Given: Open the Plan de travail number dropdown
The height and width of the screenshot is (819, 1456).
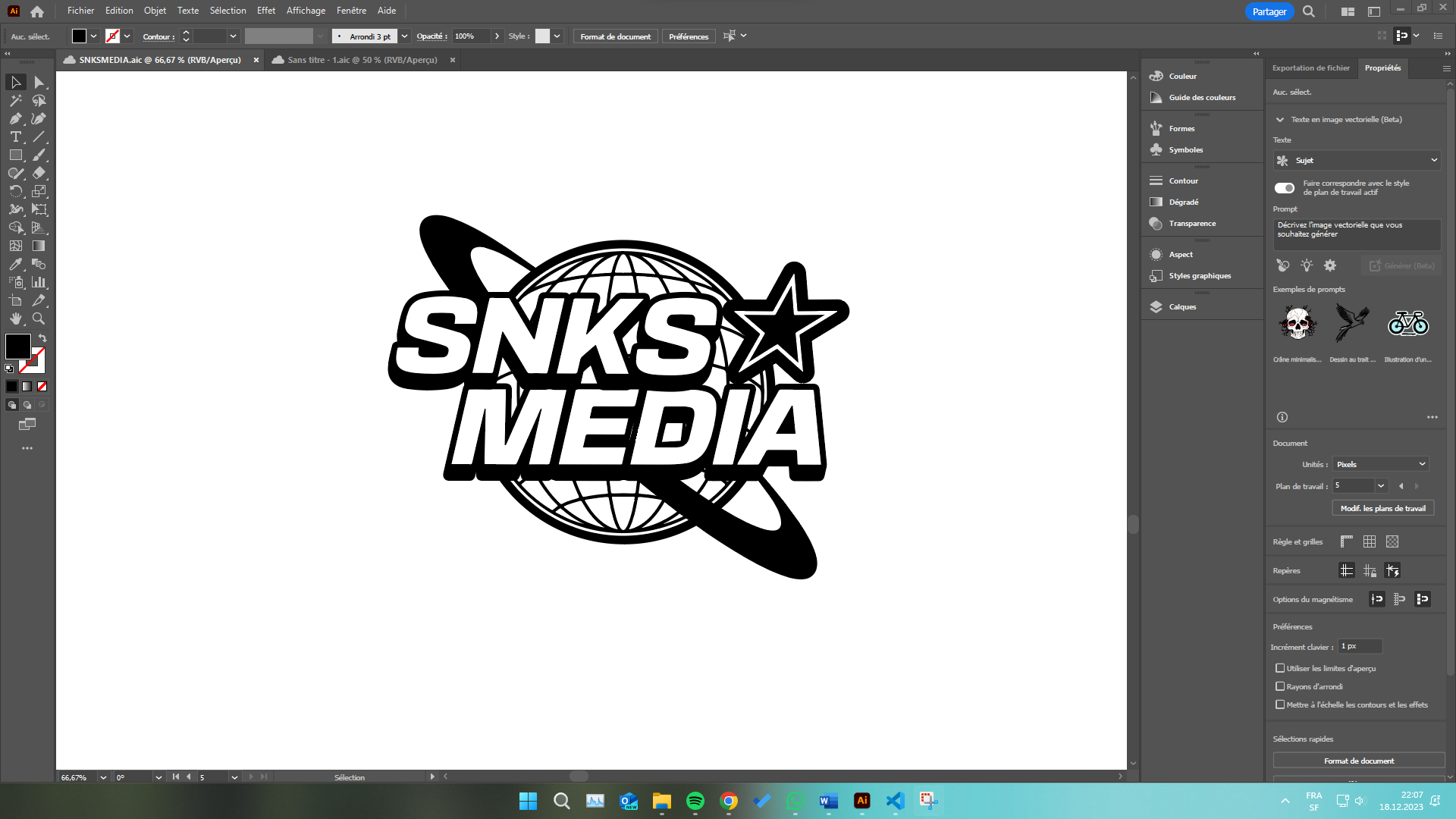Looking at the screenshot, I should click(1381, 485).
